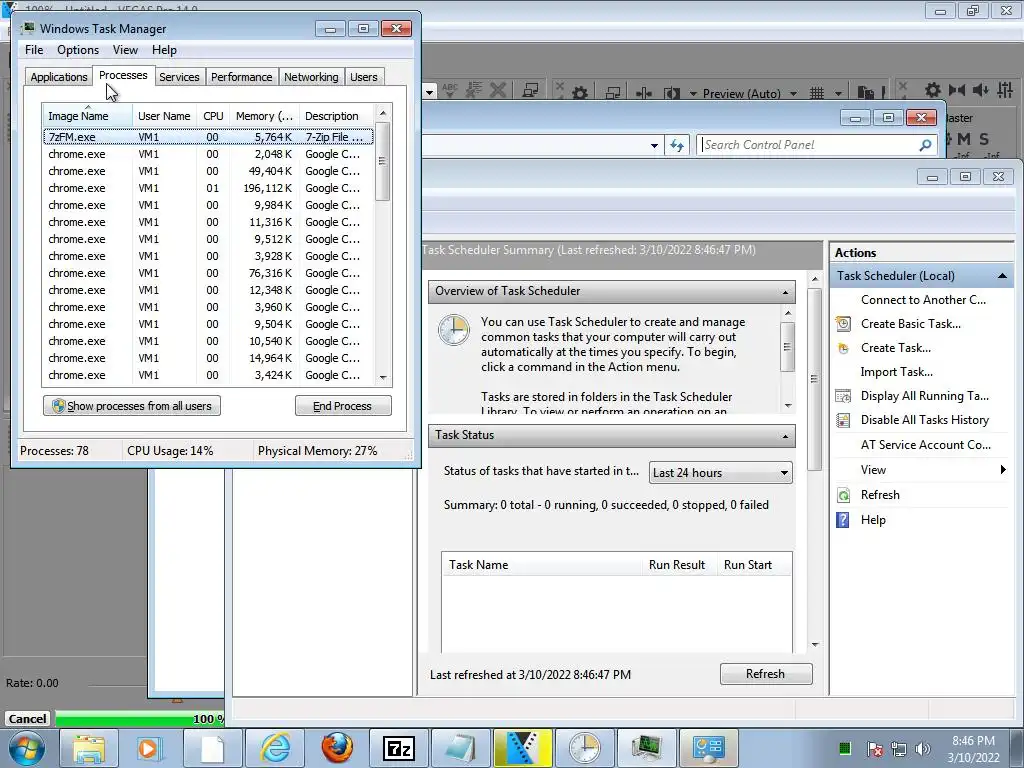Open the Task Manager File menu
Viewport: 1024px width, 768px height.
[34, 50]
